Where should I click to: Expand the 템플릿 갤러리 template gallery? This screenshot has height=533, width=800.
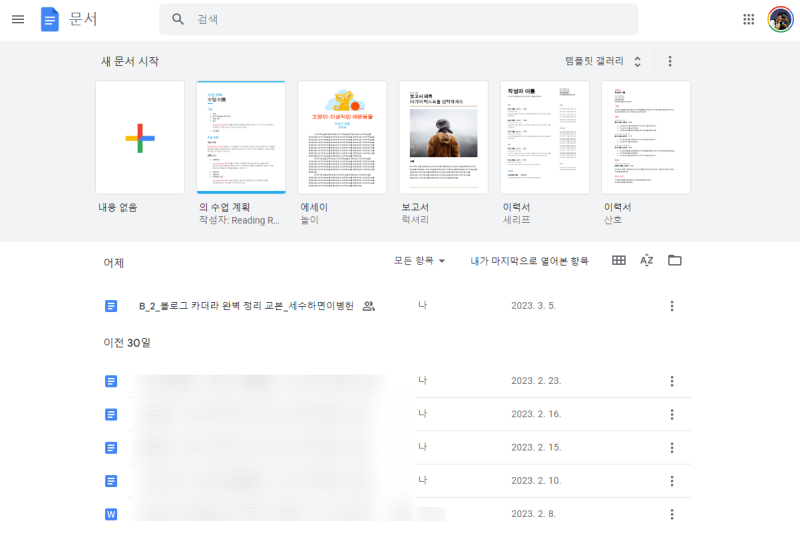[603, 61]
